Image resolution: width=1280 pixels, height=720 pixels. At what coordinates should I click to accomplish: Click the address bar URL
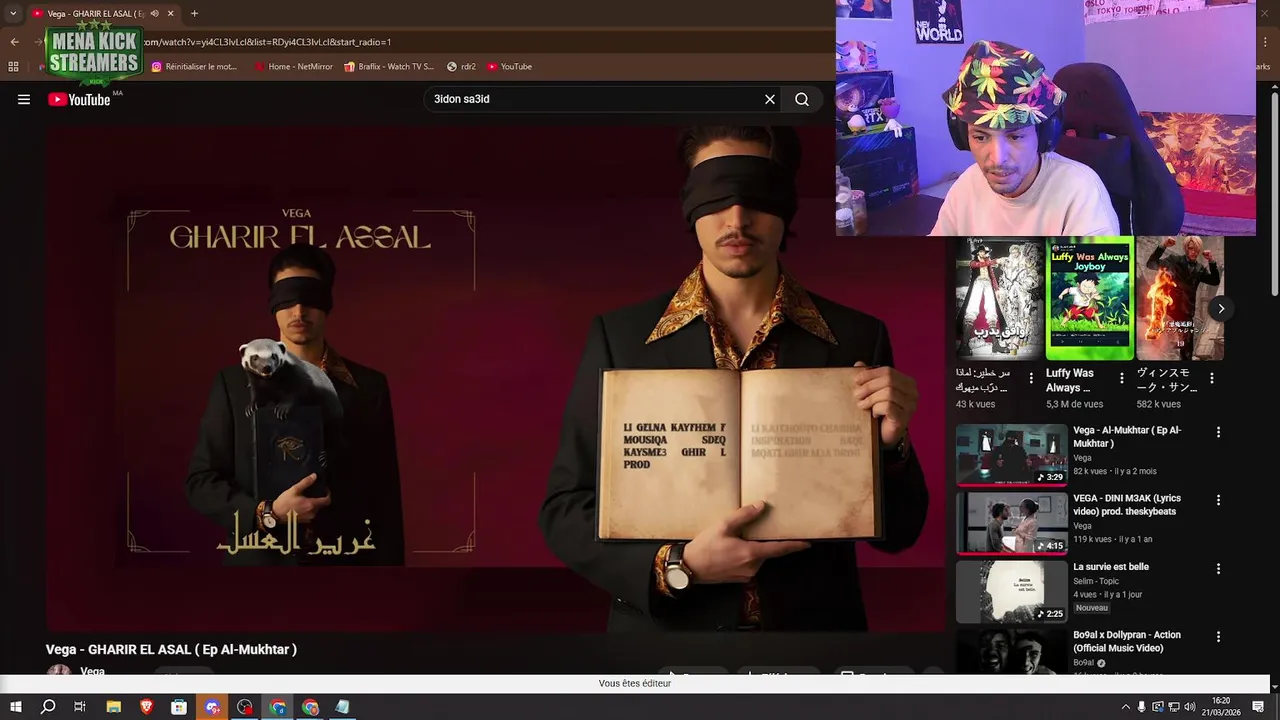[268, 42]
